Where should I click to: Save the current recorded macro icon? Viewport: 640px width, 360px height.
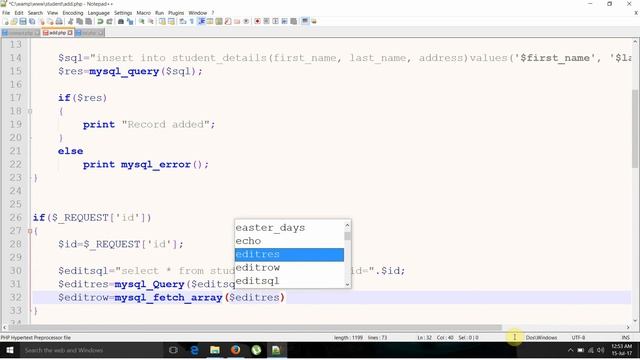293,21
